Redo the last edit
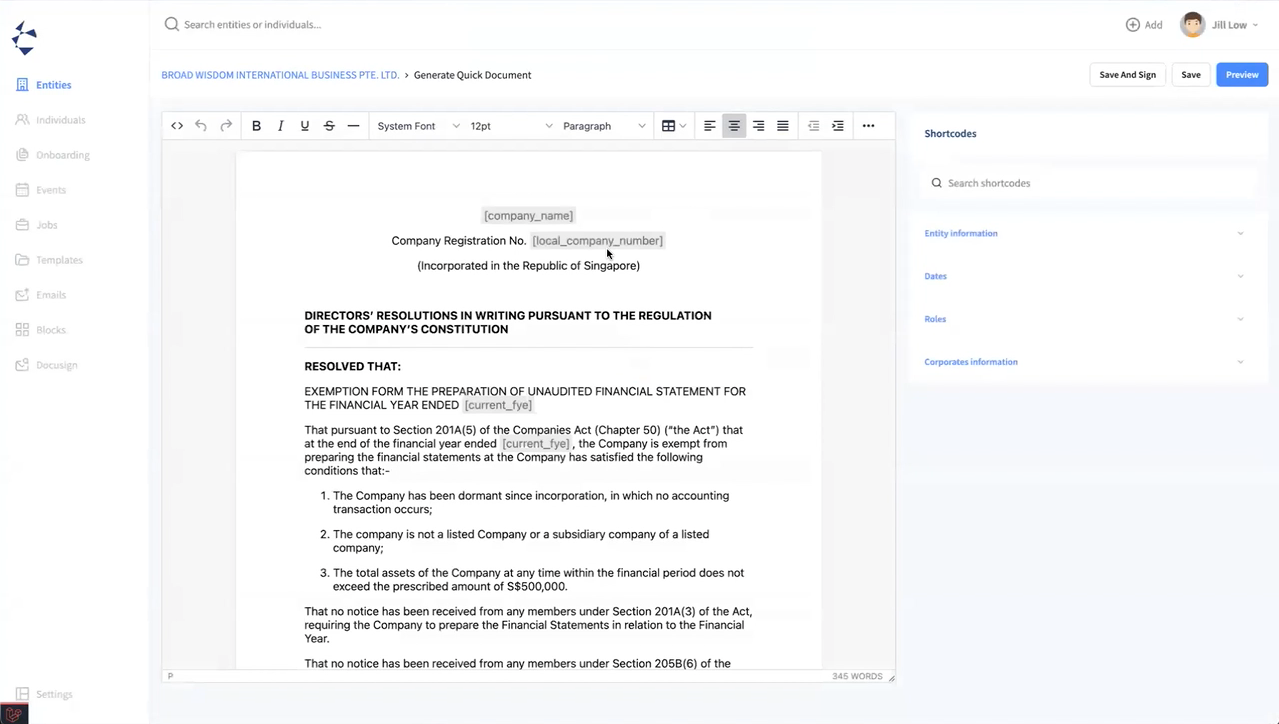 point(226,126)
